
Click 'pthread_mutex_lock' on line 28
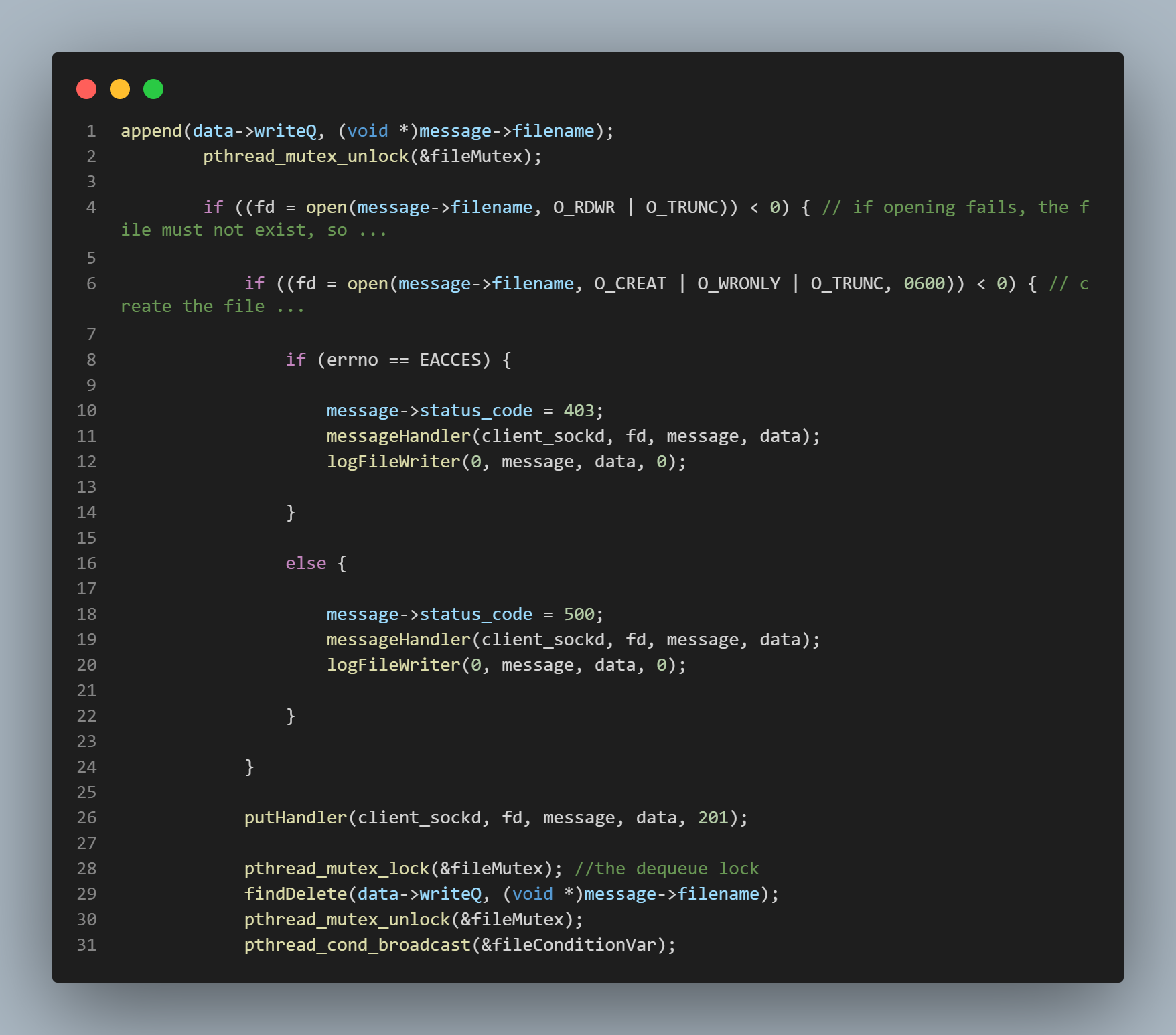pyautogui.click(x=337, y=868)
